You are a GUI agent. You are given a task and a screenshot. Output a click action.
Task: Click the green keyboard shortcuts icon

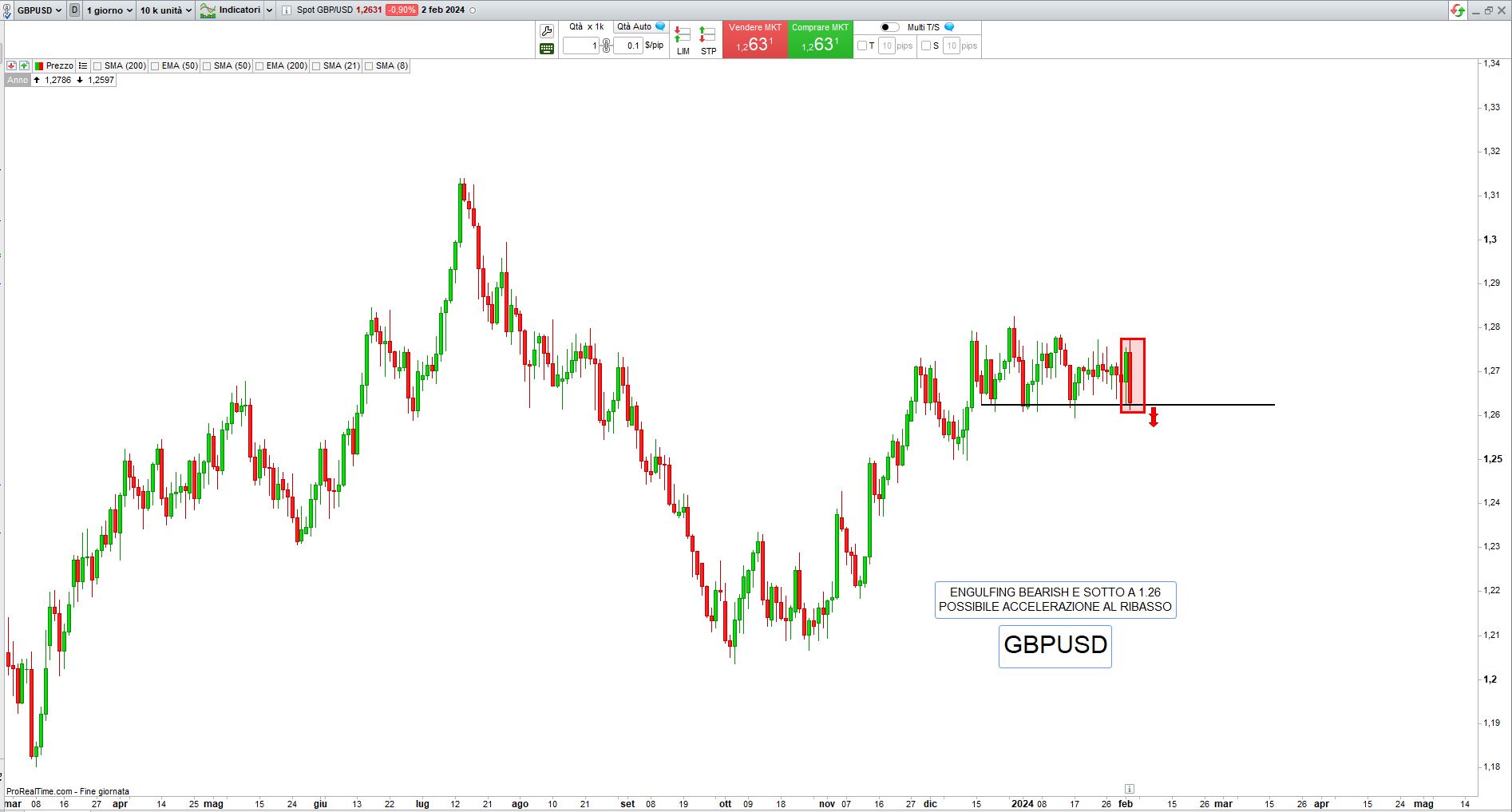point(547,49)
